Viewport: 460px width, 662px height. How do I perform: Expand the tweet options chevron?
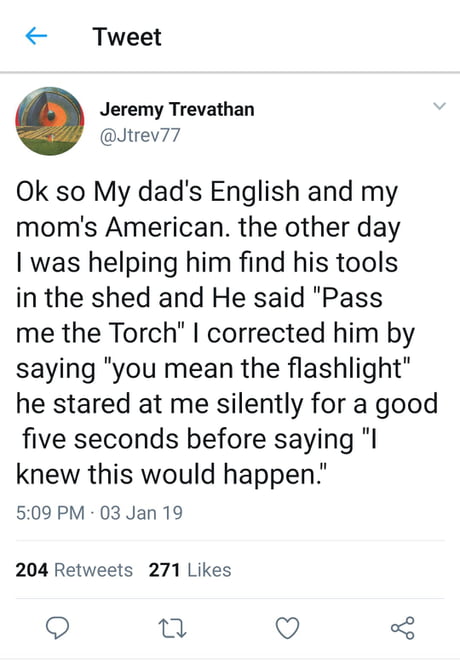[x=440, y=106]
